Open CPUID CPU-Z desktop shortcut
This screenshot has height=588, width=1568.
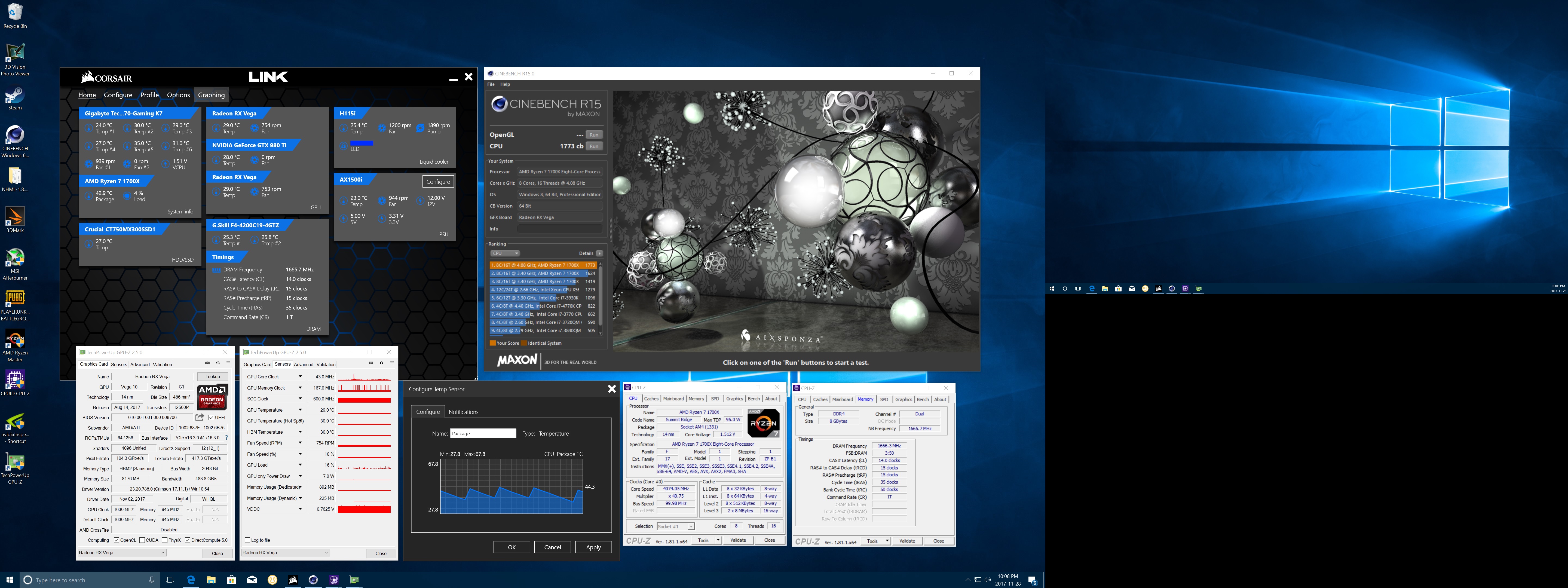tap(15, 383)
